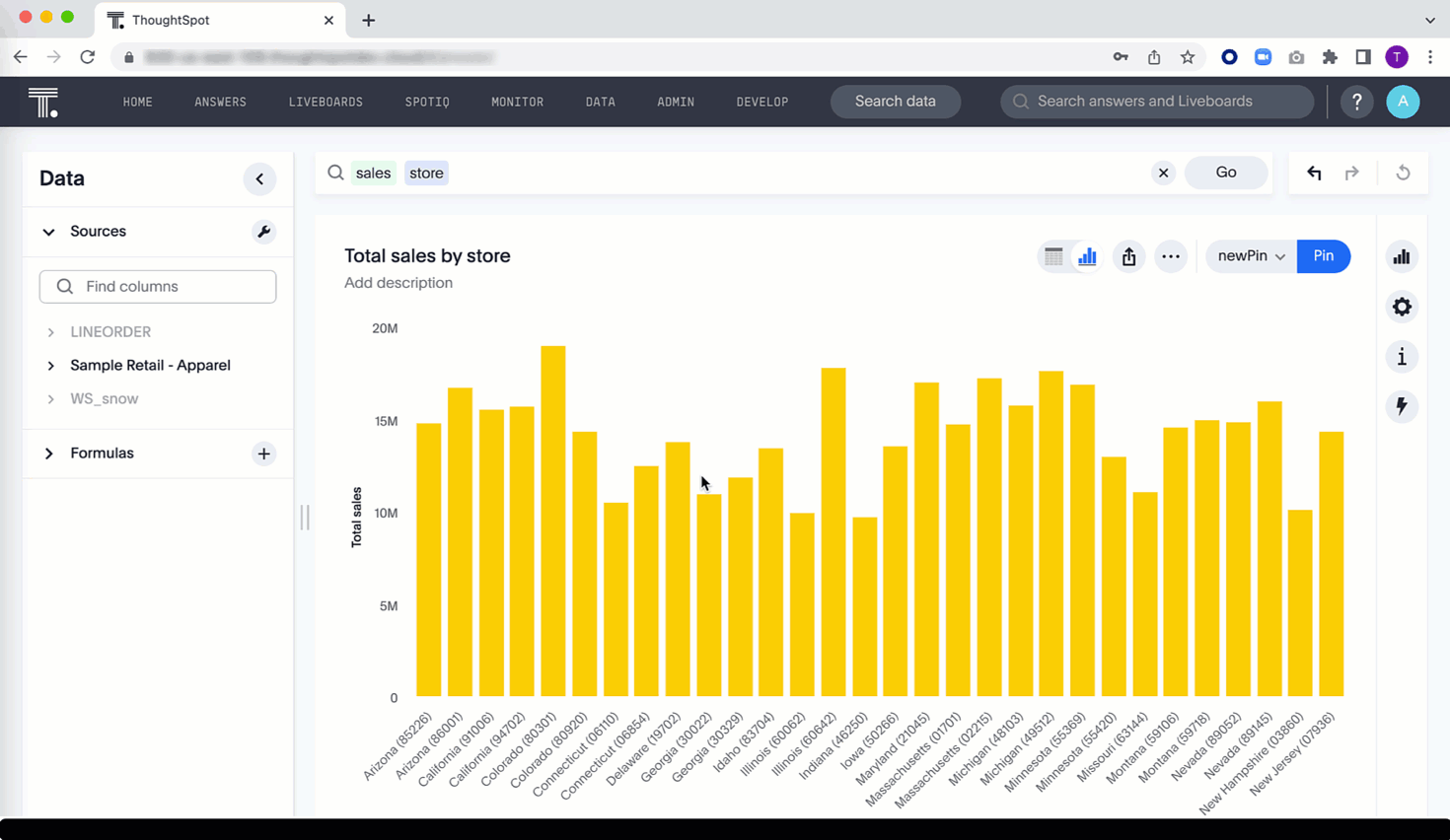1450x840 pixels.
Task: Run SpotIQ analysis lightning bolt icon
Action: pyautogui.click(x=1401, y=406)
